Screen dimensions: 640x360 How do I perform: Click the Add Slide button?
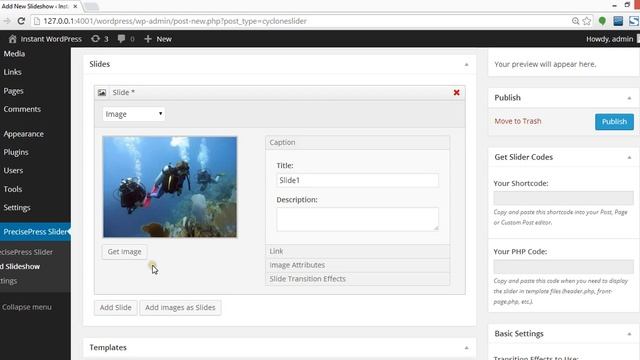pyautogui.click(x=116, y=308)
